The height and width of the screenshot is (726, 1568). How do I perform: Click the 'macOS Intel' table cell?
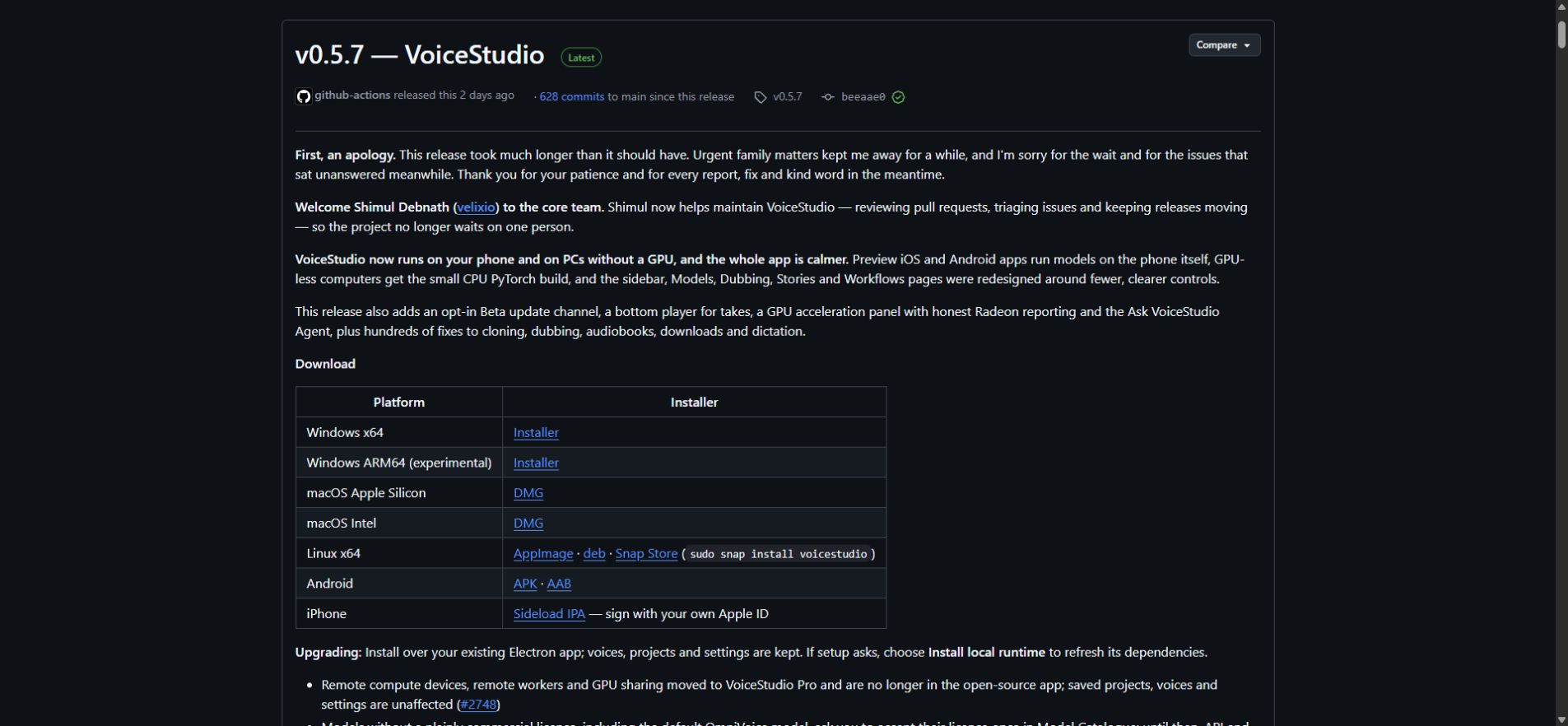point(399,524)
